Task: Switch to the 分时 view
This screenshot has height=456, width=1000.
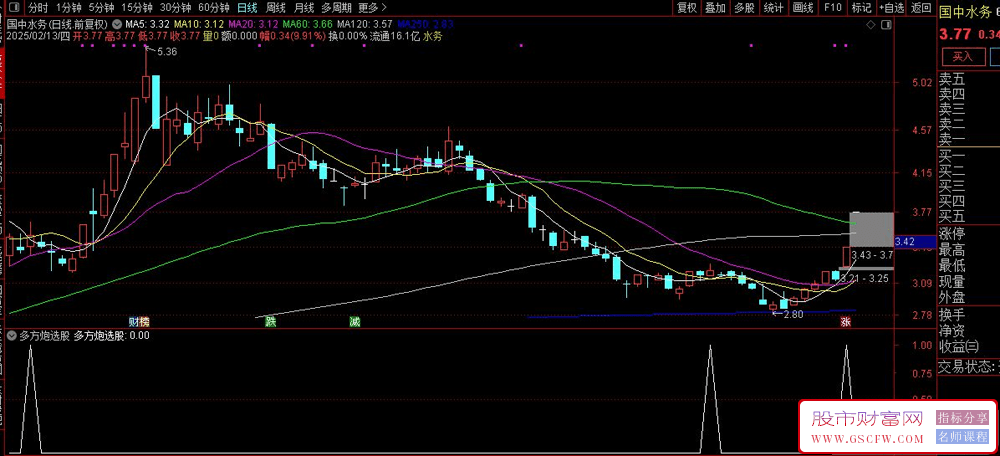Action: (38, 8)
